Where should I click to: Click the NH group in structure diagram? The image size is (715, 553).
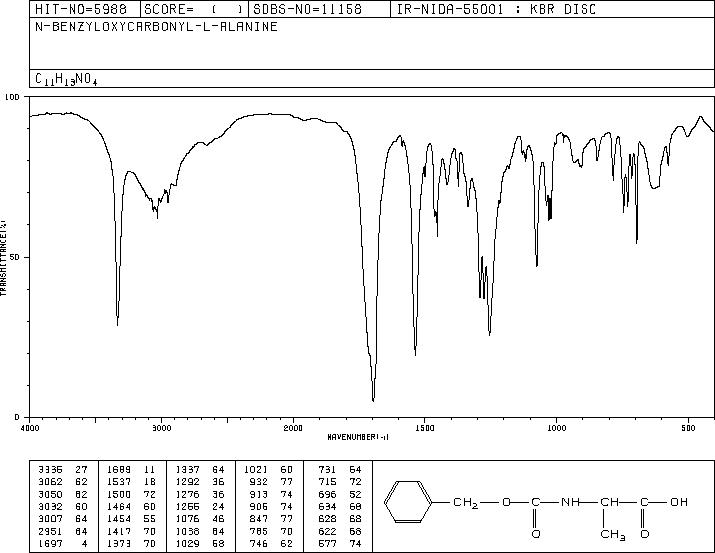[x=570, y=502]
